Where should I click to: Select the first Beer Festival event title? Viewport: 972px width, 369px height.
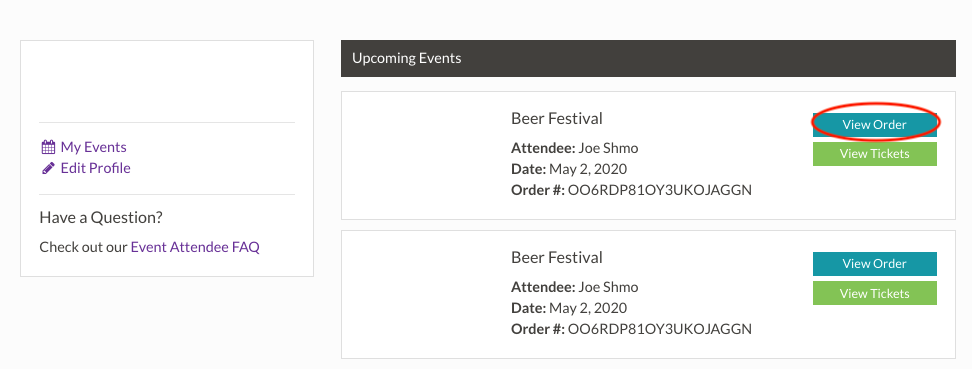click(x=557, y=118)
